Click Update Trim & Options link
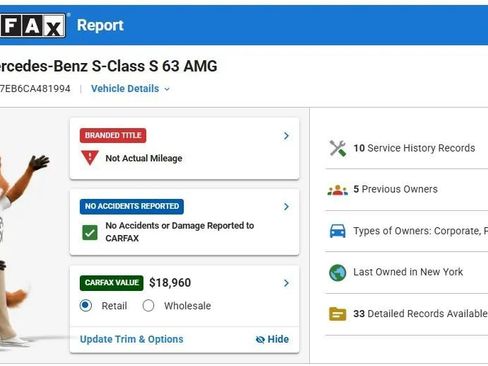 [132, 339]
